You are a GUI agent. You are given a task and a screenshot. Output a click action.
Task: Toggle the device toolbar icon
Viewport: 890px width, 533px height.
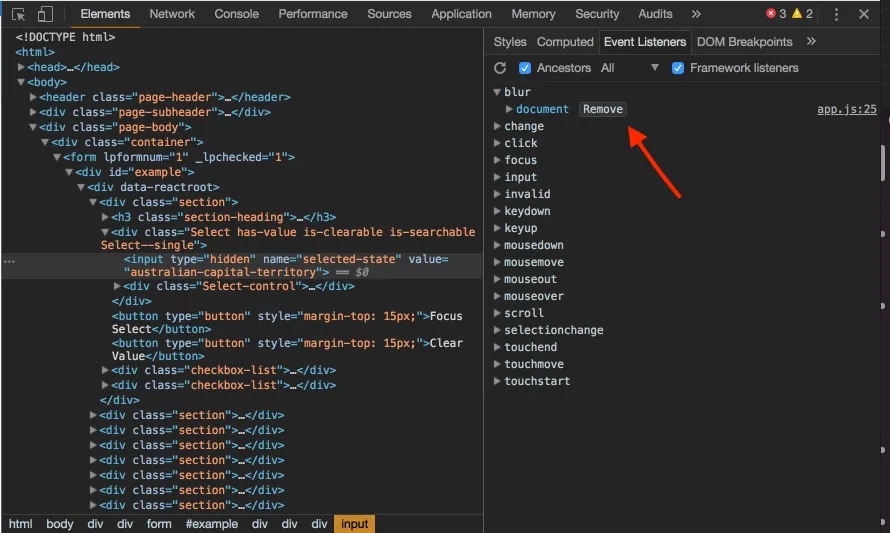tap(45, 14)
